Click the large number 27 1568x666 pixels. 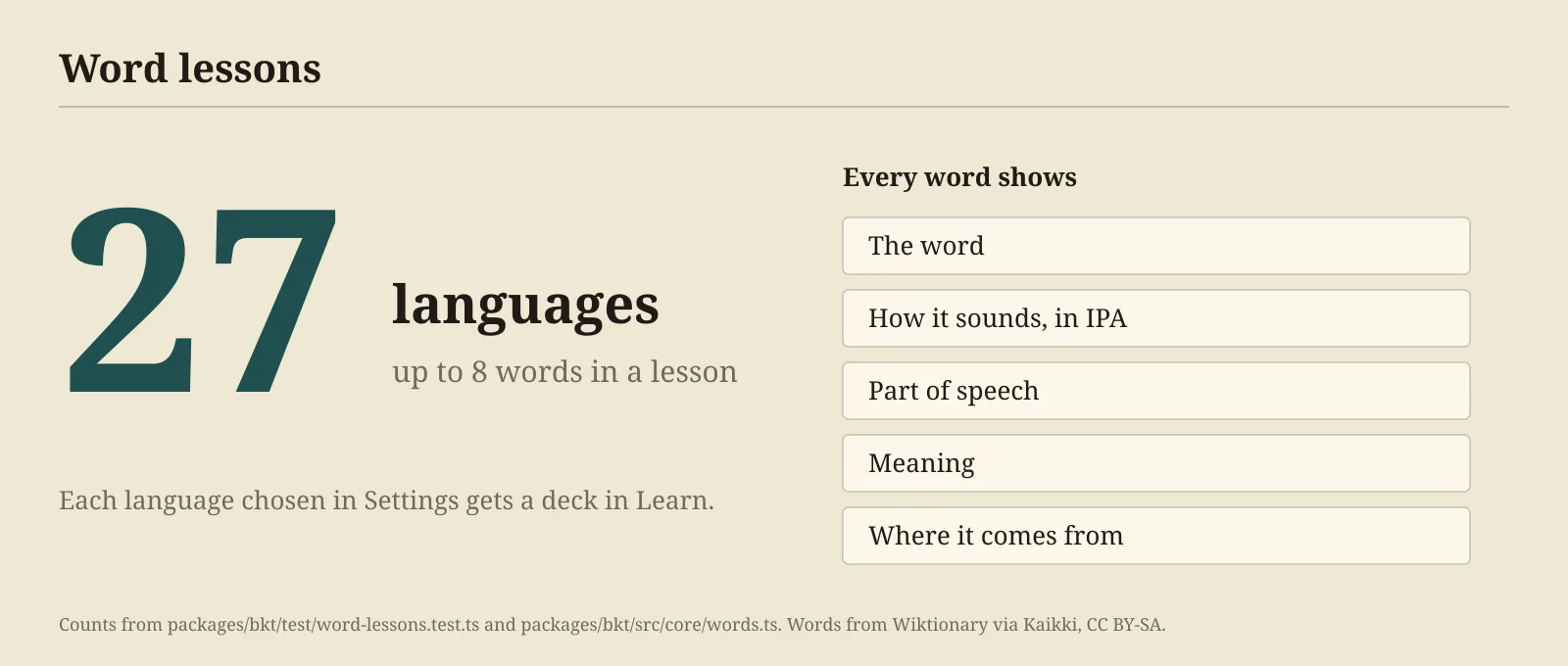point(203,301)
